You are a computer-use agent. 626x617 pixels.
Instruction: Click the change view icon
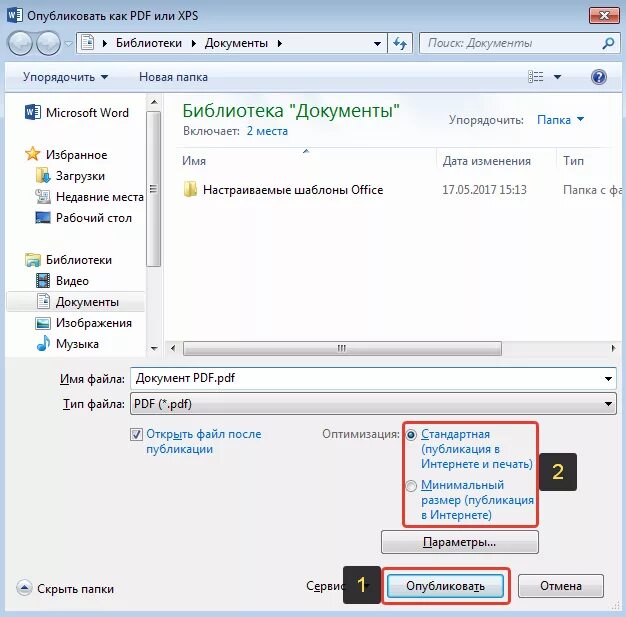click(x=535, y=76)
